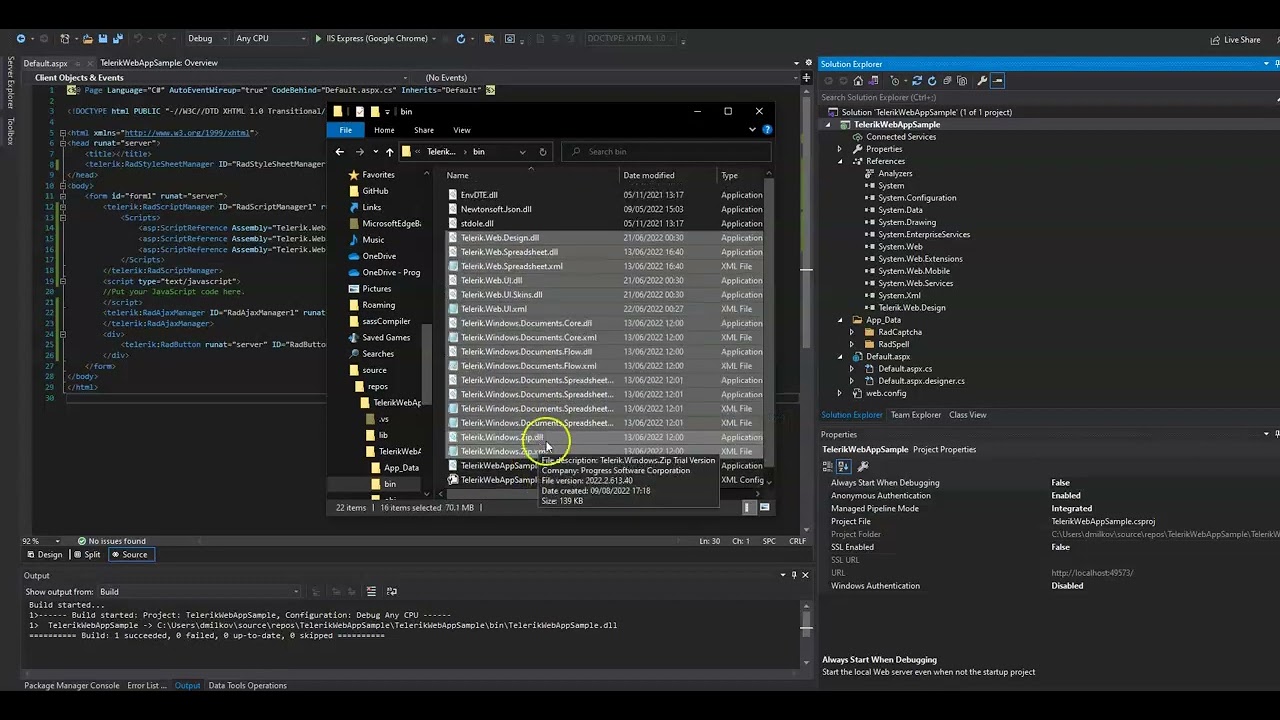Image resolution: width=1280 pixels, height=720 pixels.
Task: Toggle Preview Selected Items icon
Action: point(997,81)
